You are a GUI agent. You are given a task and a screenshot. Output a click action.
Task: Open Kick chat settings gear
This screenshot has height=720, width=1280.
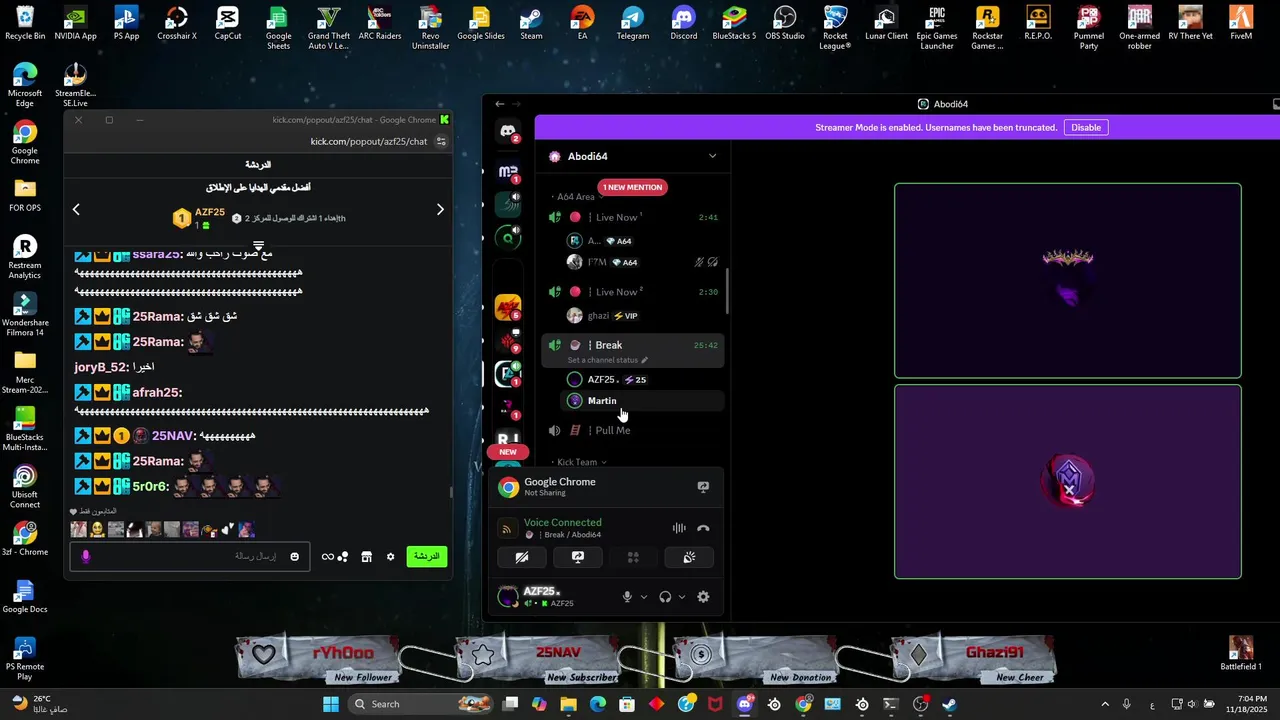point(391,557)
